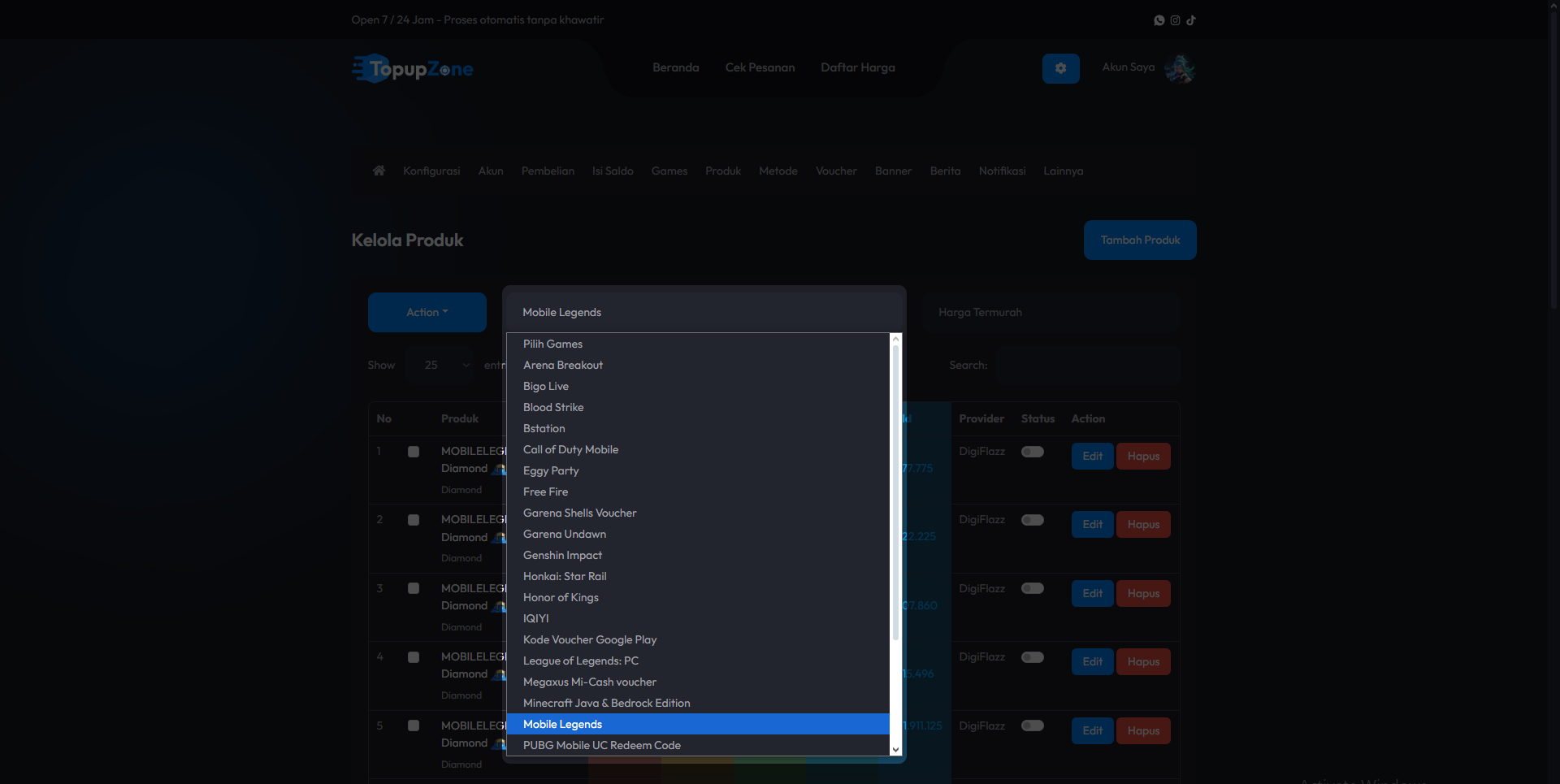Viewport: 1560px width, 784px height.
Task: Click Edit for product row 5
Action: point(1093,730)
